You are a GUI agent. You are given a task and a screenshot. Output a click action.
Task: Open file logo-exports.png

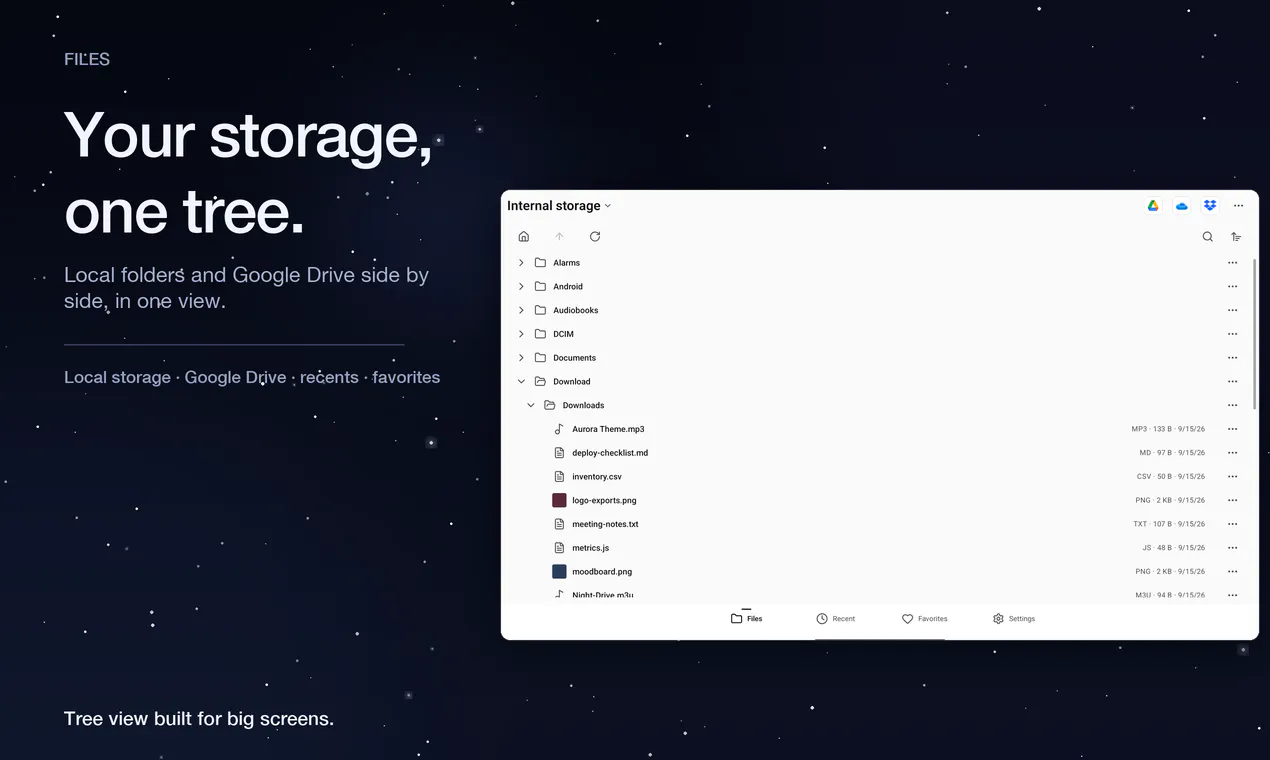(x=604, y=500)
